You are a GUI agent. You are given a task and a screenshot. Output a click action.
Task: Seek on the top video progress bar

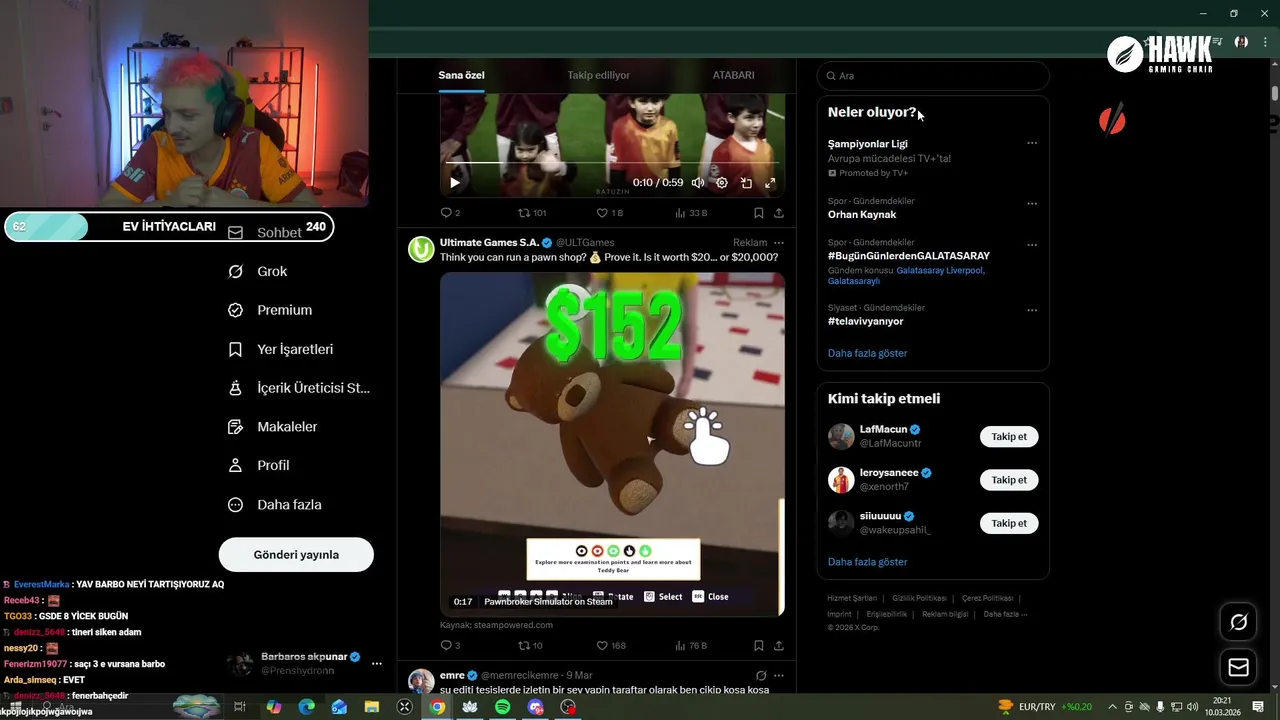(x=612, y=162)
